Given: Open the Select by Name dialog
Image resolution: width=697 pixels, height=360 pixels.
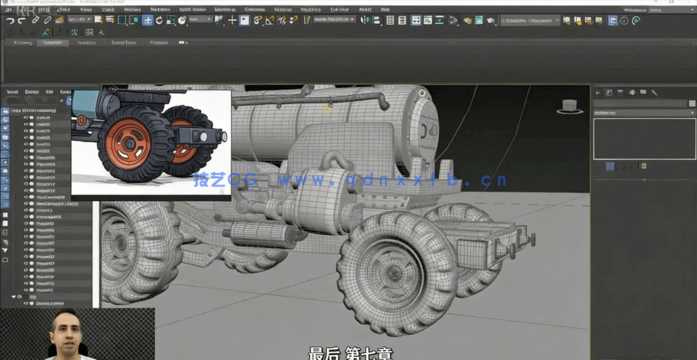Looking at the screenshot, I should click(x=110, y=20).
